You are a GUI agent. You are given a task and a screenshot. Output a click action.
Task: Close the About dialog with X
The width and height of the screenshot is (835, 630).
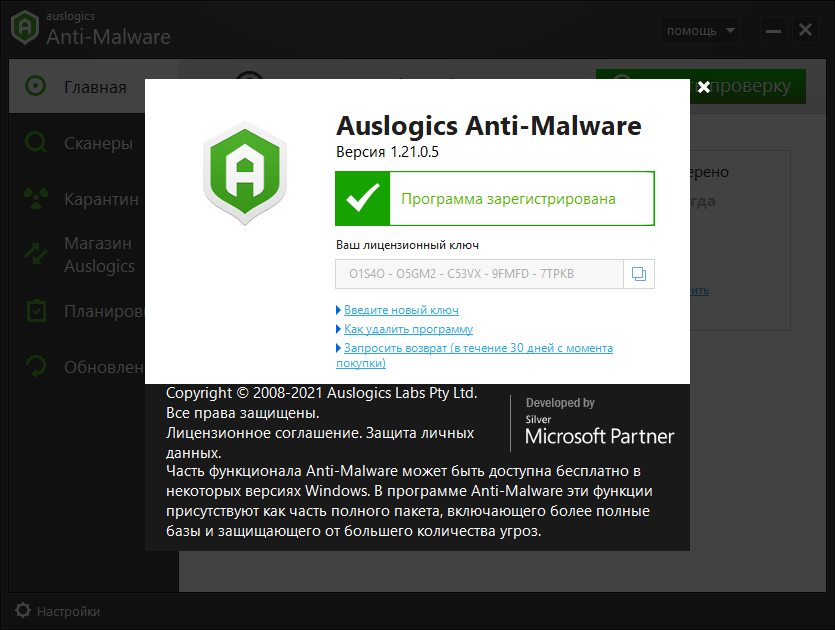(x=704, y=87)
